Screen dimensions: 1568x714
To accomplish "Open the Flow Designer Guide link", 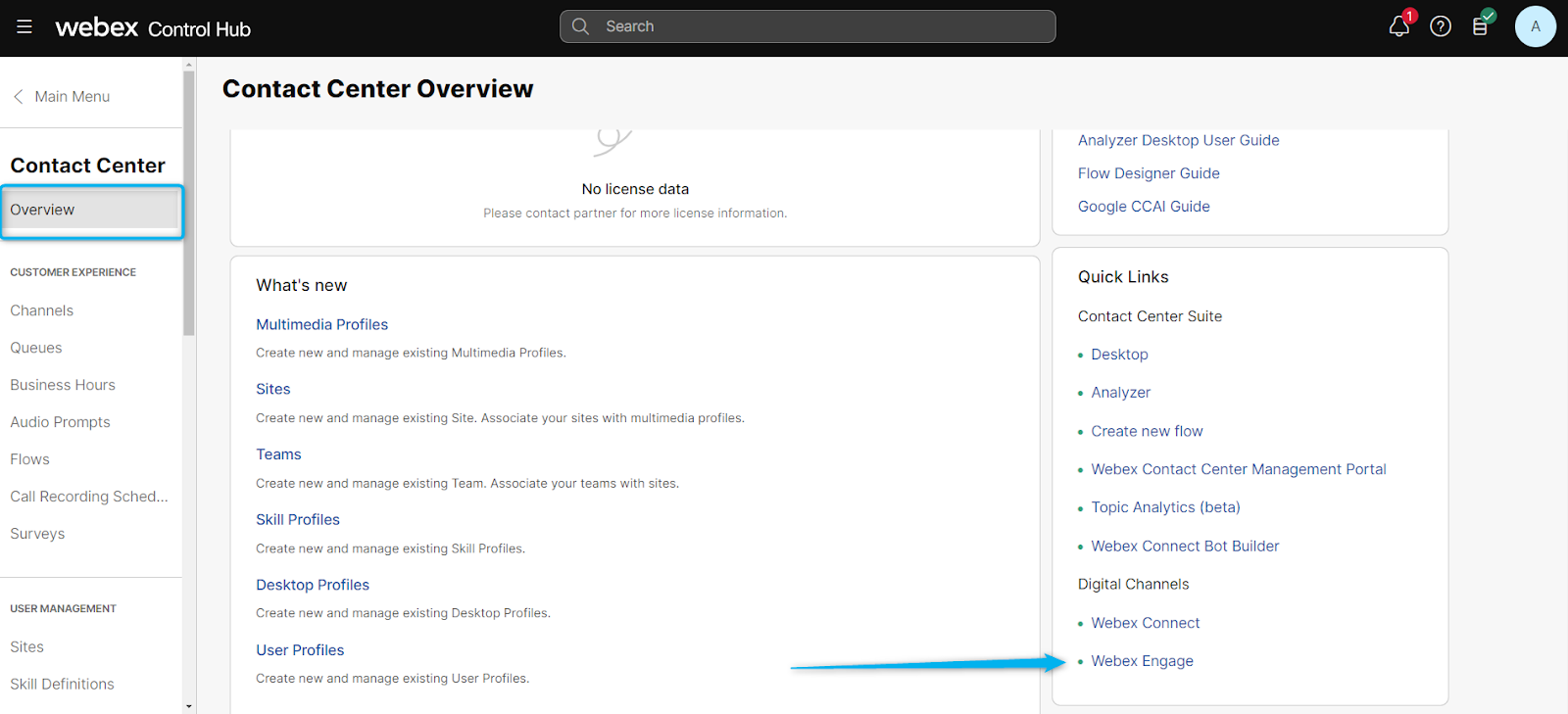I will click(1149, 173).
